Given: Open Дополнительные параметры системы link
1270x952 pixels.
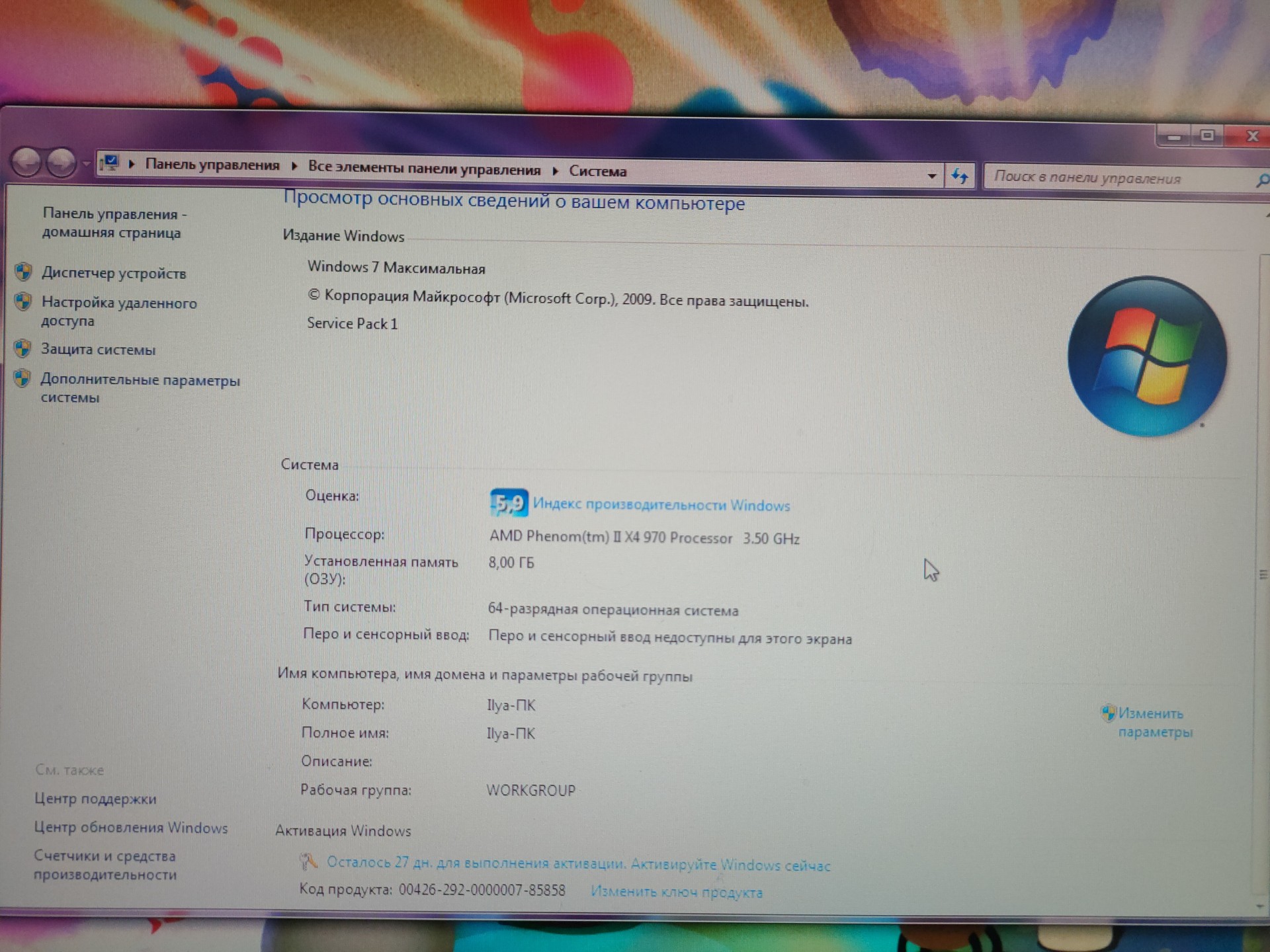Looking at the screenshot, I should 140,388.
